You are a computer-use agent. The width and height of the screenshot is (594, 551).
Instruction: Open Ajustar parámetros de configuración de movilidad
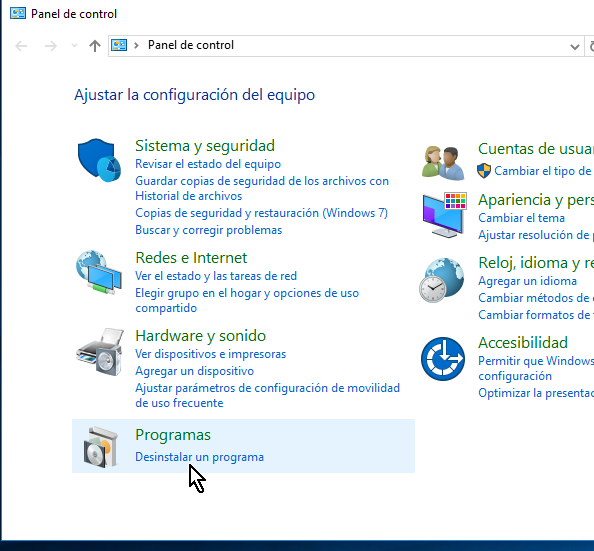[x=267, y=395]
